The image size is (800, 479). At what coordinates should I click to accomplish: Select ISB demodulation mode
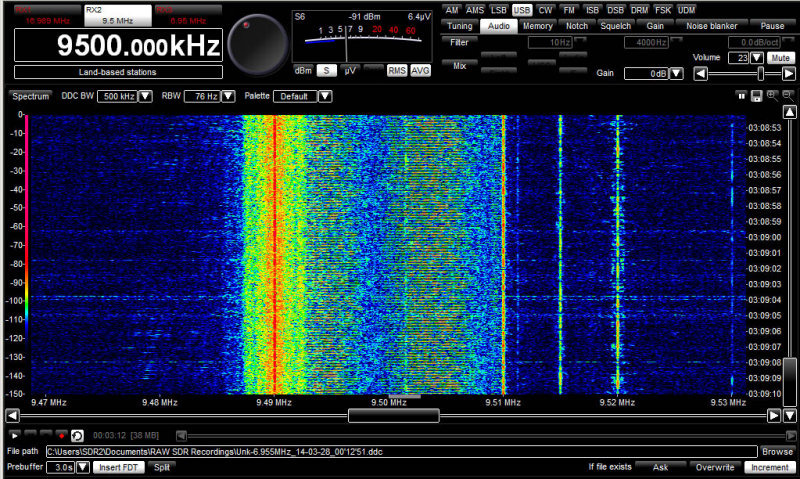(592, 10)
